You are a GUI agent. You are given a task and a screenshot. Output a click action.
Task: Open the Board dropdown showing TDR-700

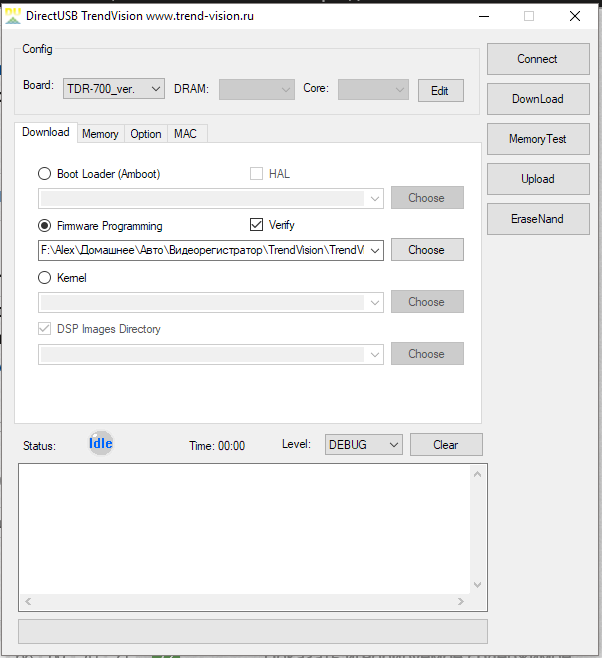point(113,90)
